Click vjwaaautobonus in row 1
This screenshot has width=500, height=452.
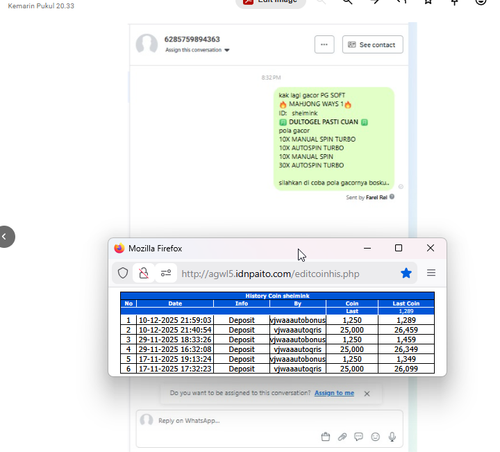click(x=298, y=320)
